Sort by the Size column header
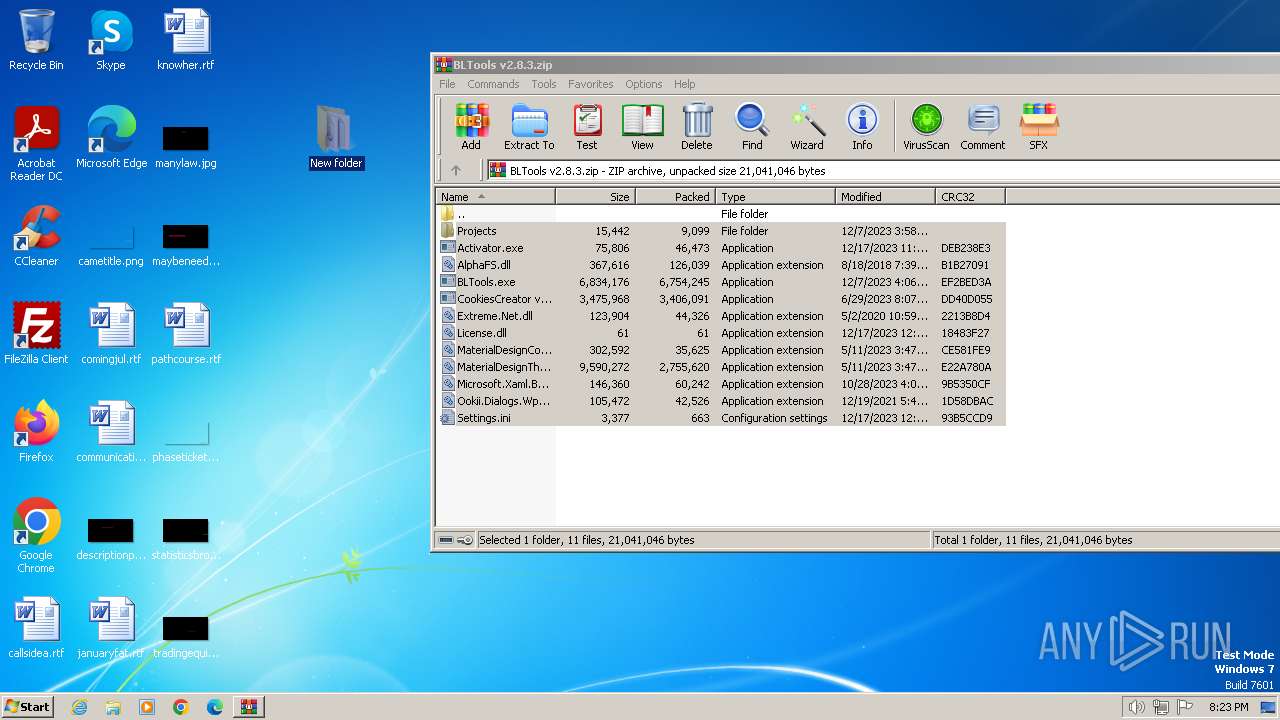The image size is (1280, 720). click(596, 197)
